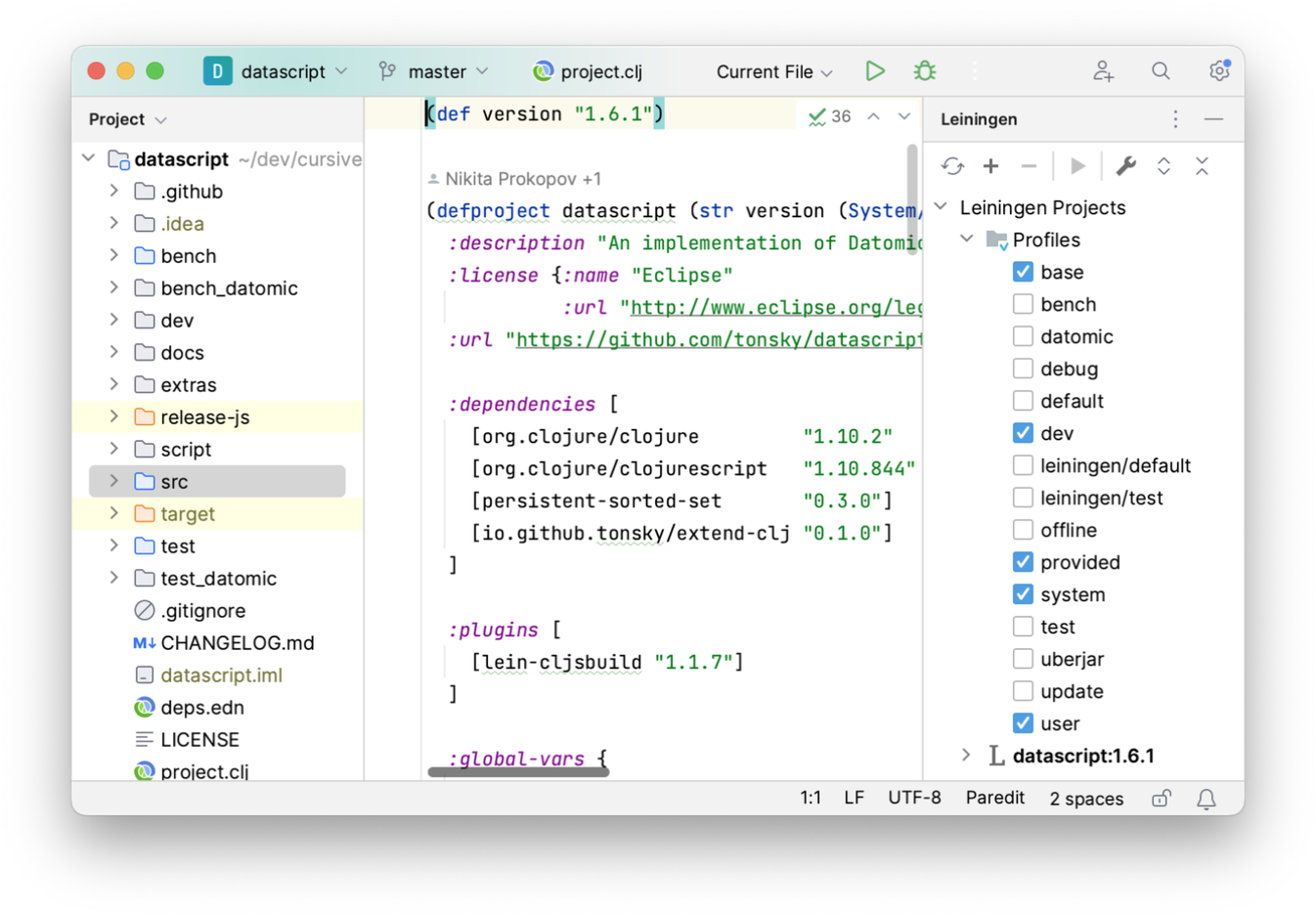Open the add collaborator icon
Viewport: 1316px width, 914px height.
[x=1103, y=71]
